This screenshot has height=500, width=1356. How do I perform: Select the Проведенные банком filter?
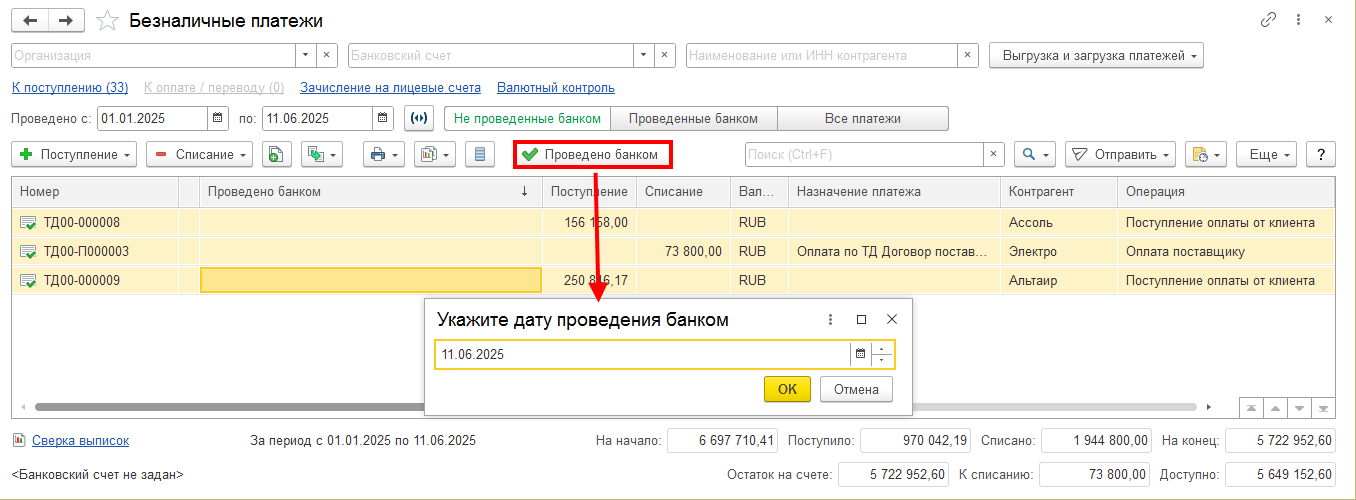point(693,118)
